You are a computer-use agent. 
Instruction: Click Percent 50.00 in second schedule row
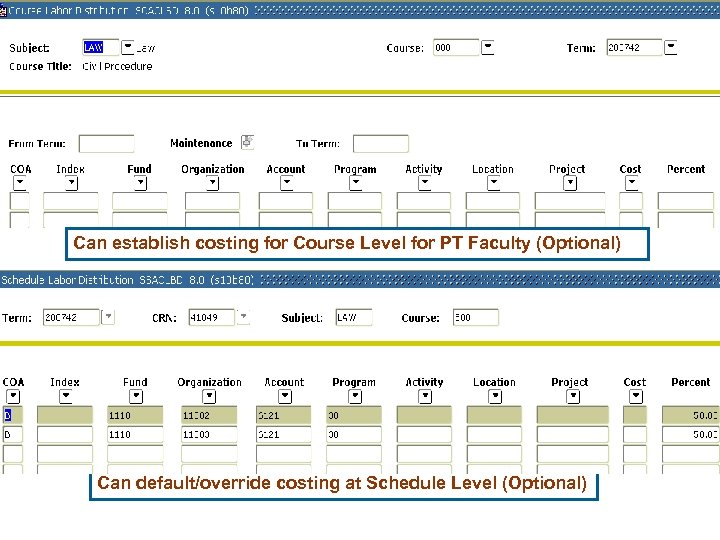[690, 434]
